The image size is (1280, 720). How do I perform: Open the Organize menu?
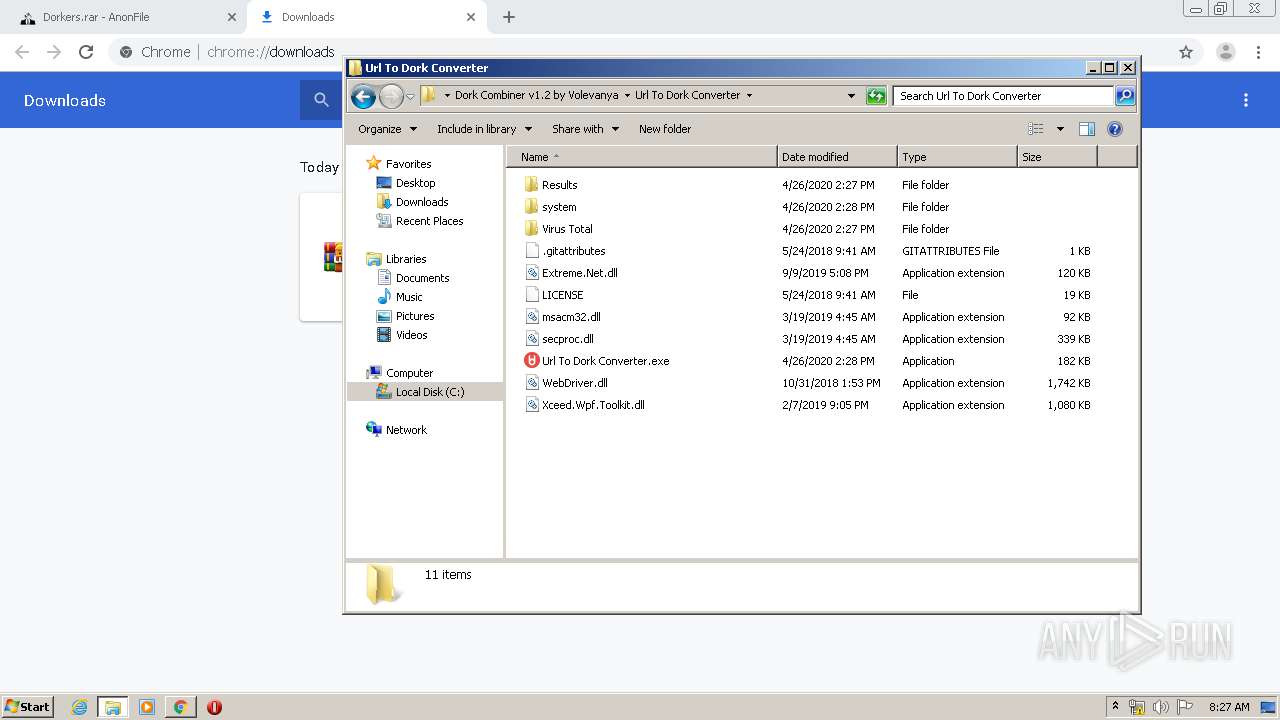coord(387,129)
